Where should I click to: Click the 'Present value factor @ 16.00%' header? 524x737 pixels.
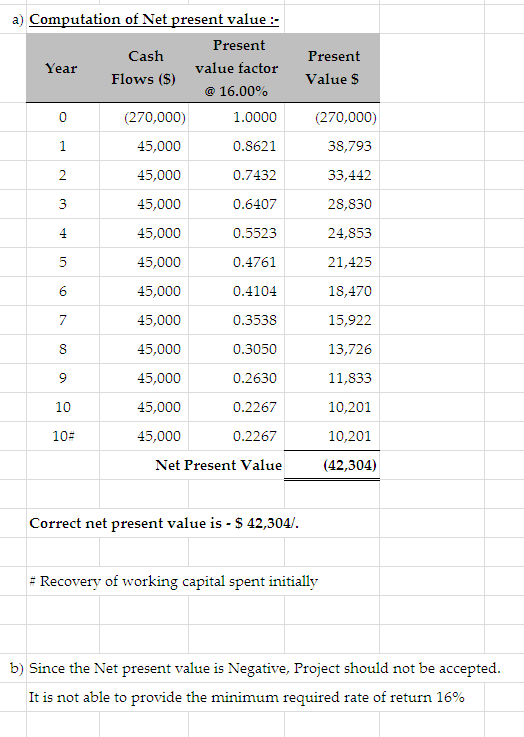[x=236, y=68]
